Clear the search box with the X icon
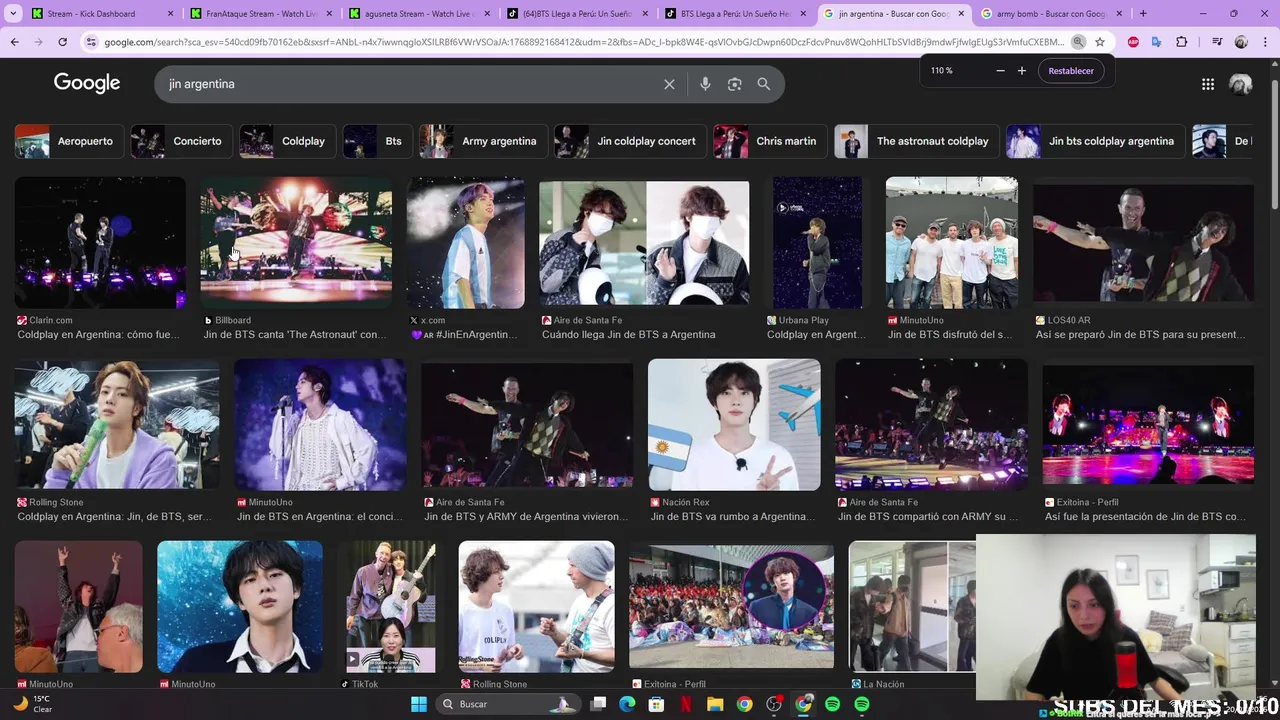This screenshot has width=1280, height=720. coord(669,84)
